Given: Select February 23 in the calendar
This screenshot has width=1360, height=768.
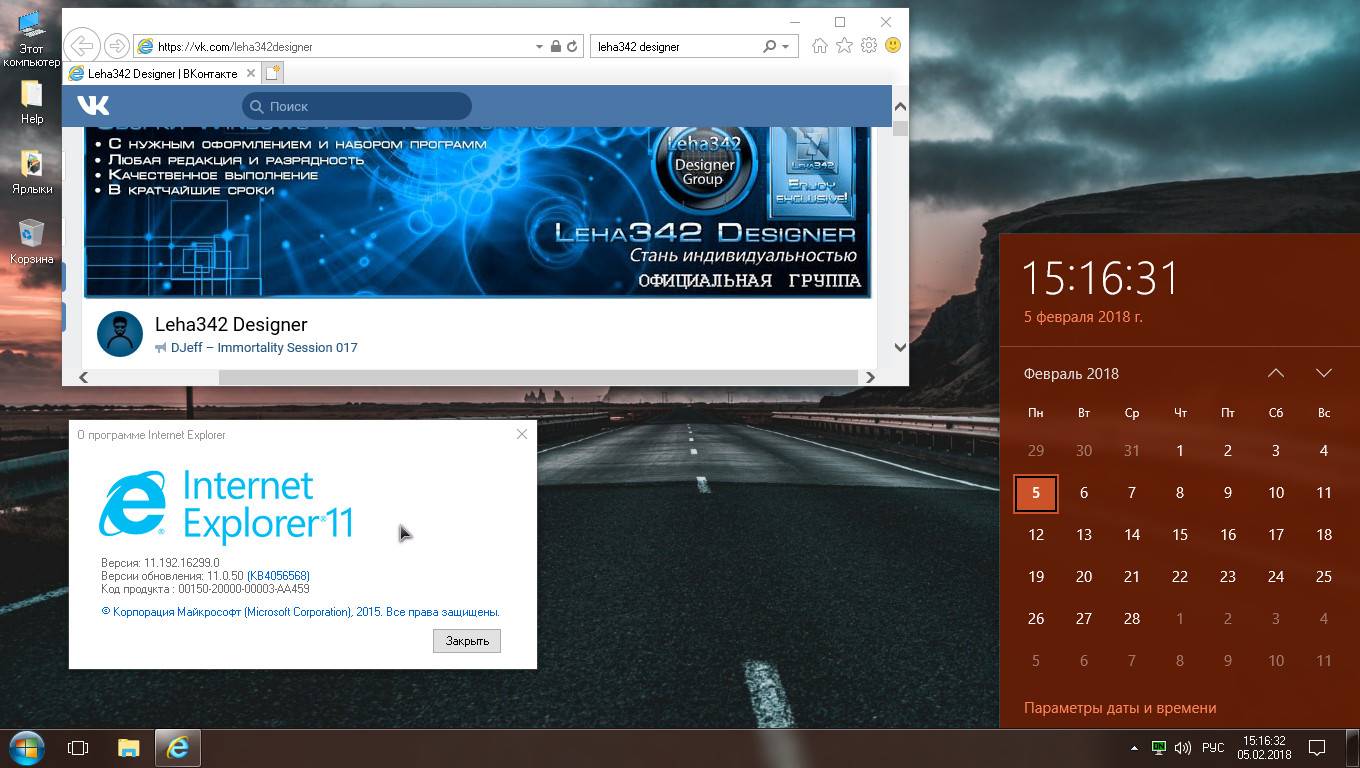Looking at the screenshot, I should coord(1228,577).
